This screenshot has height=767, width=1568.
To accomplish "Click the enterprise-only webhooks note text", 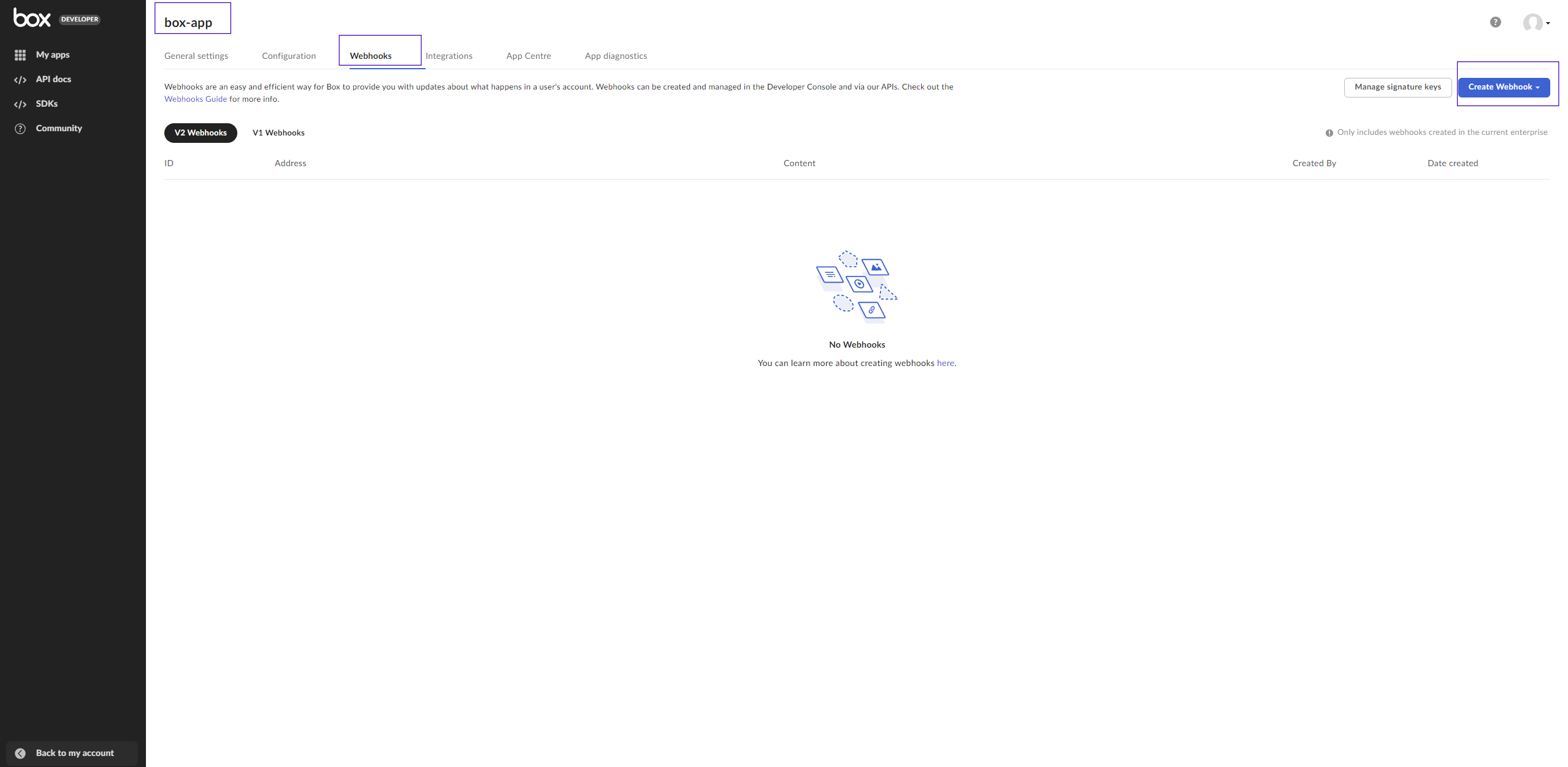I will point(1442,132).
